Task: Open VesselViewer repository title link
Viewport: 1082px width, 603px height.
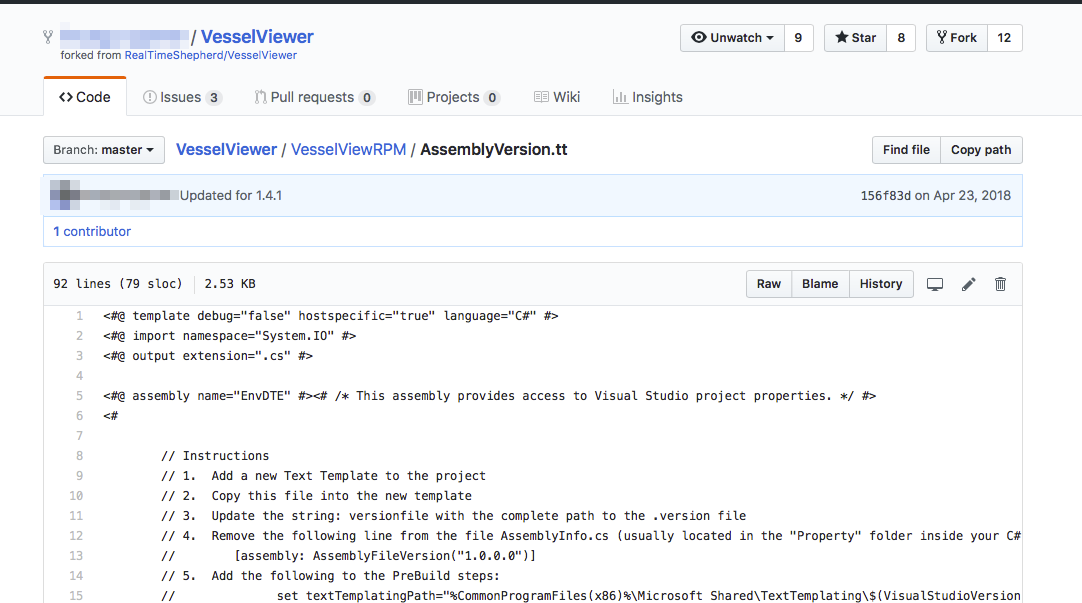Action: (x=257, y=37)
